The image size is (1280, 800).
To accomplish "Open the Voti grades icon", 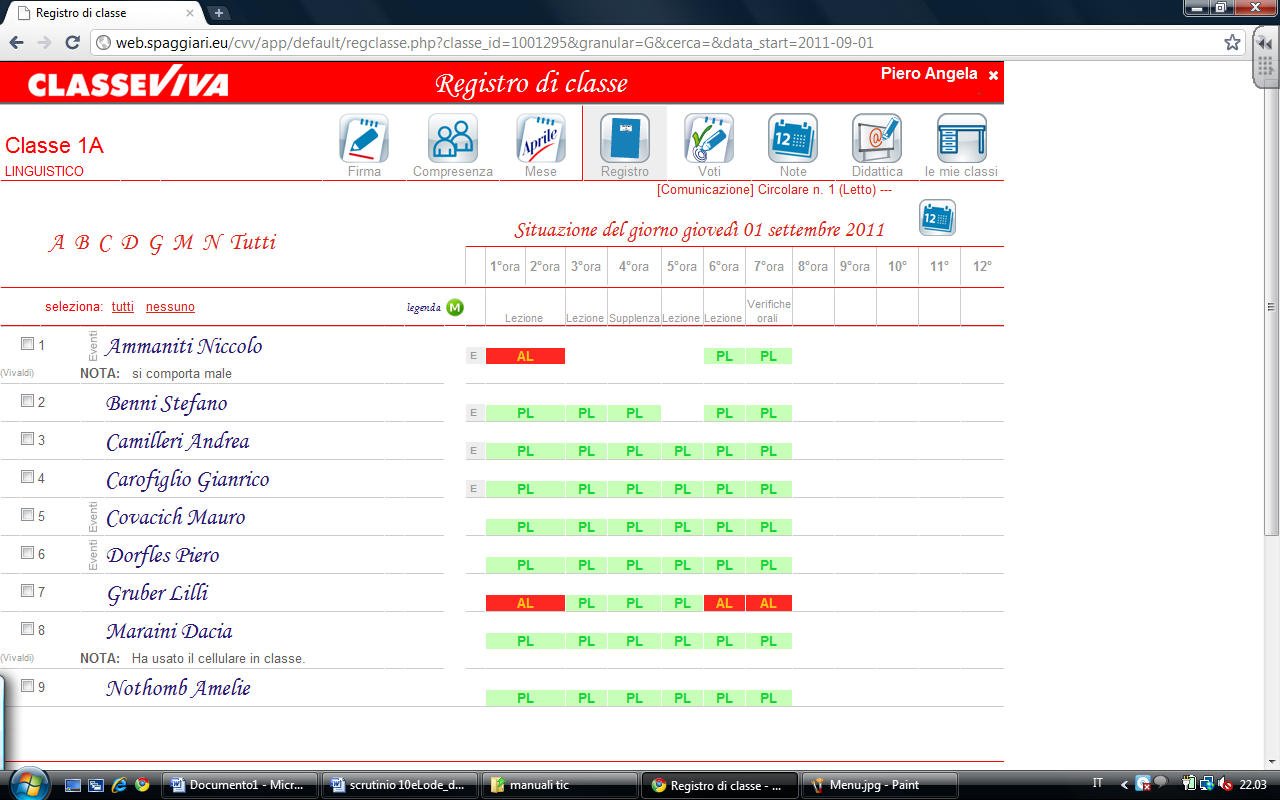I will pos(709,138).
